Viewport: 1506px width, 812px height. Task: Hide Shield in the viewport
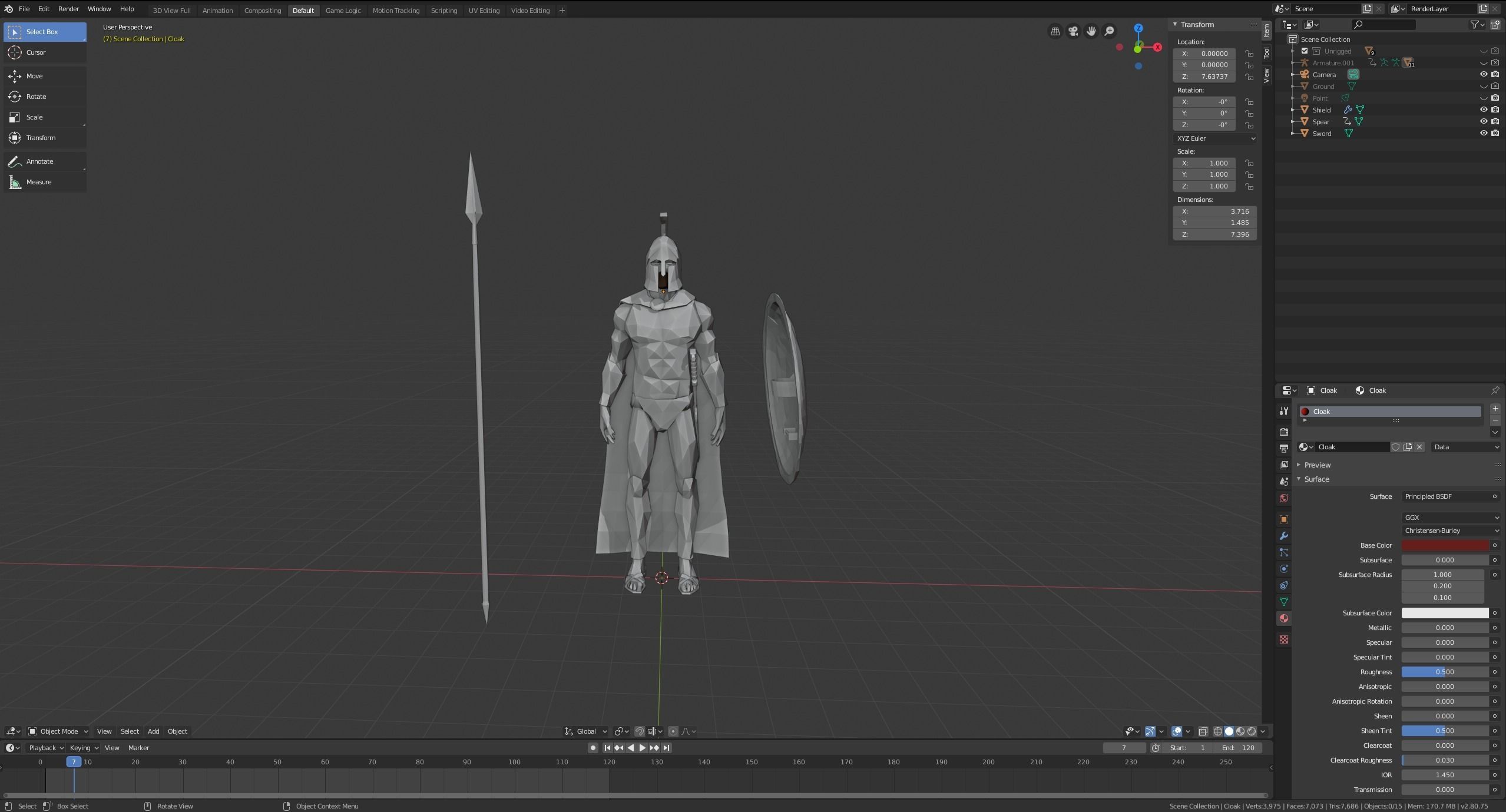[1484, 110]
